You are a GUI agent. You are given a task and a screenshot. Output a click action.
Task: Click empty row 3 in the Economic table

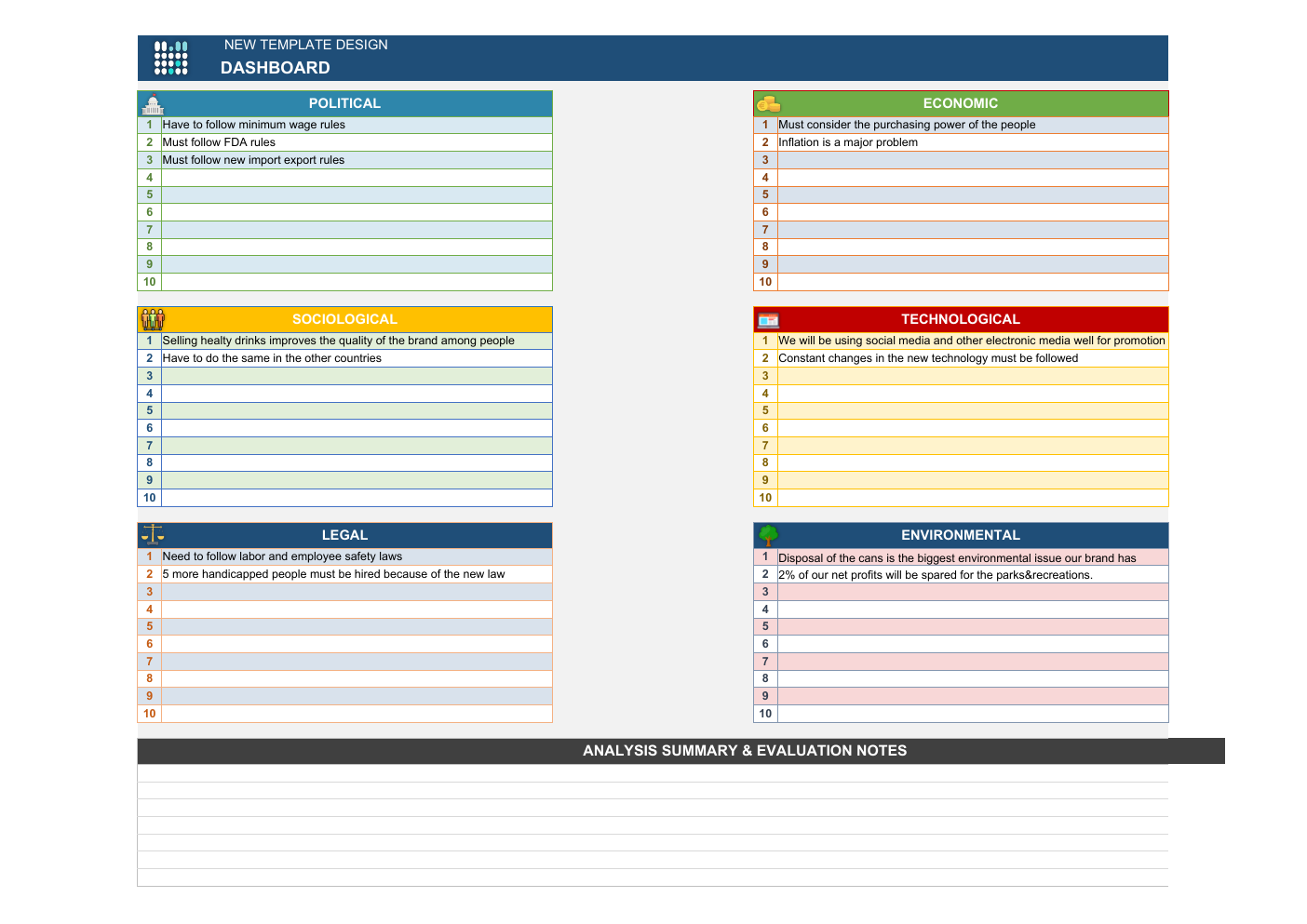[973, 160]
